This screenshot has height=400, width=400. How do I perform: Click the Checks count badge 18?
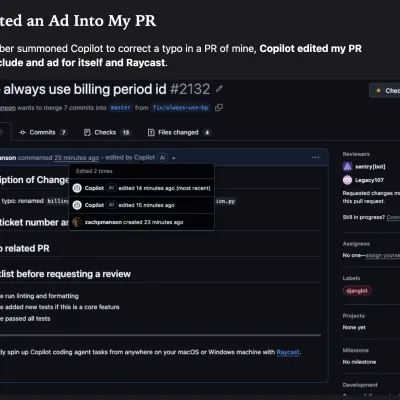click(126, 132)
